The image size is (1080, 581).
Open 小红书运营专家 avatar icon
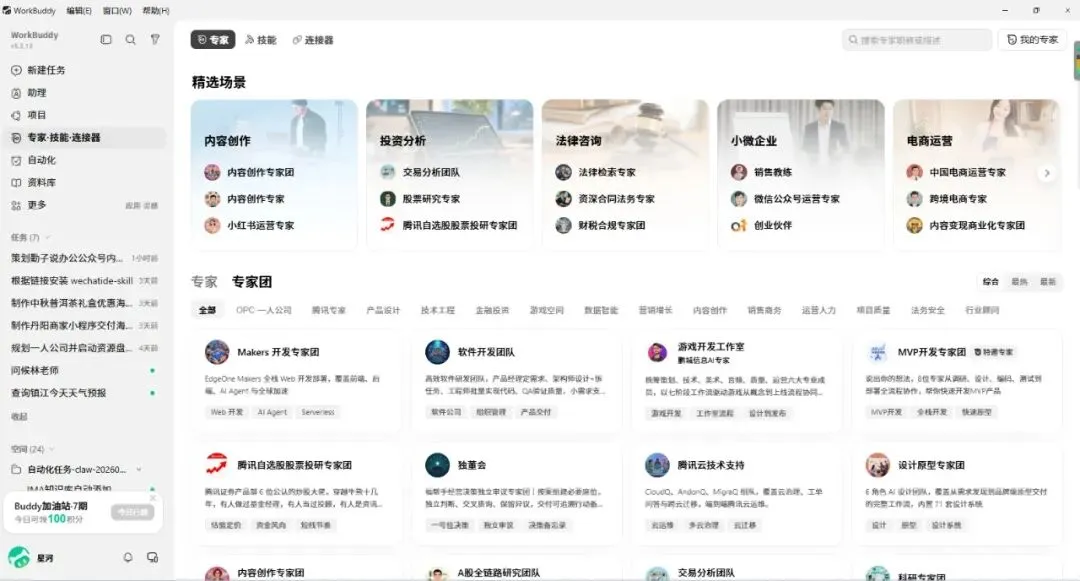tap(212, 225)
